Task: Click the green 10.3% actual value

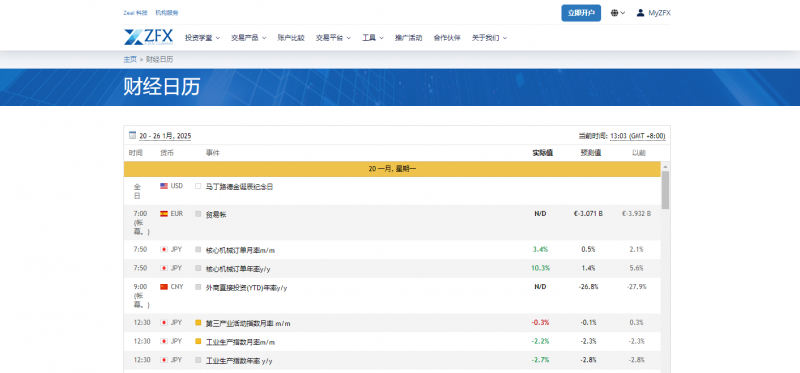Action: (x=541, y=268)
